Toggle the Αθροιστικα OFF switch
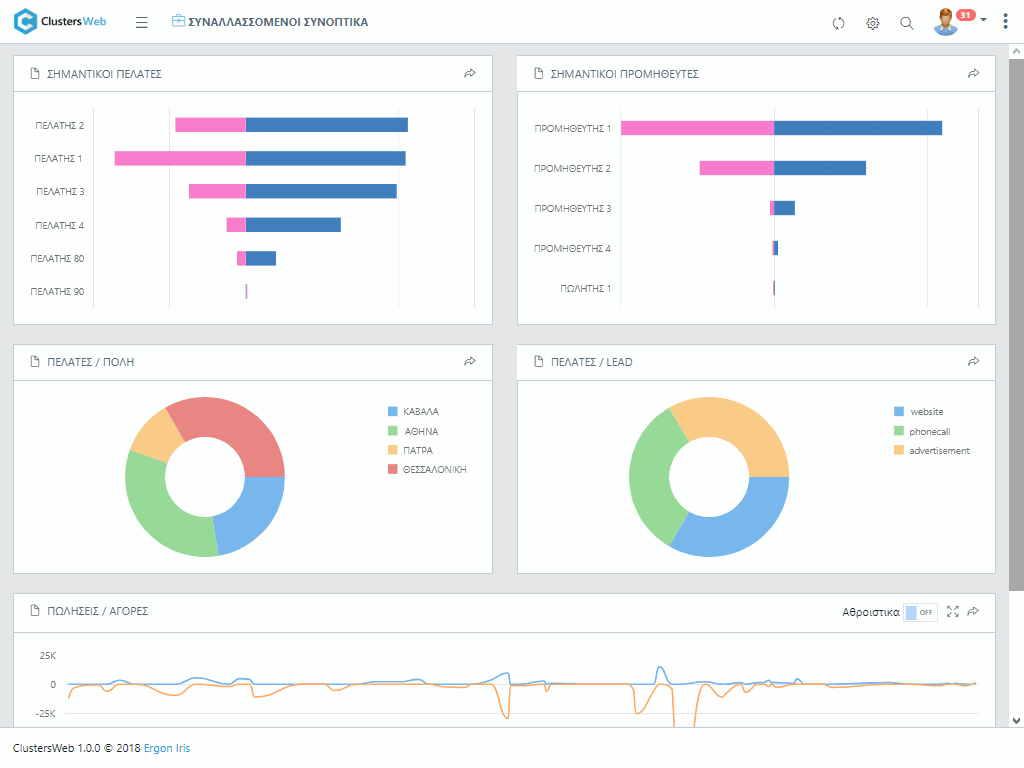 [919, 612]
